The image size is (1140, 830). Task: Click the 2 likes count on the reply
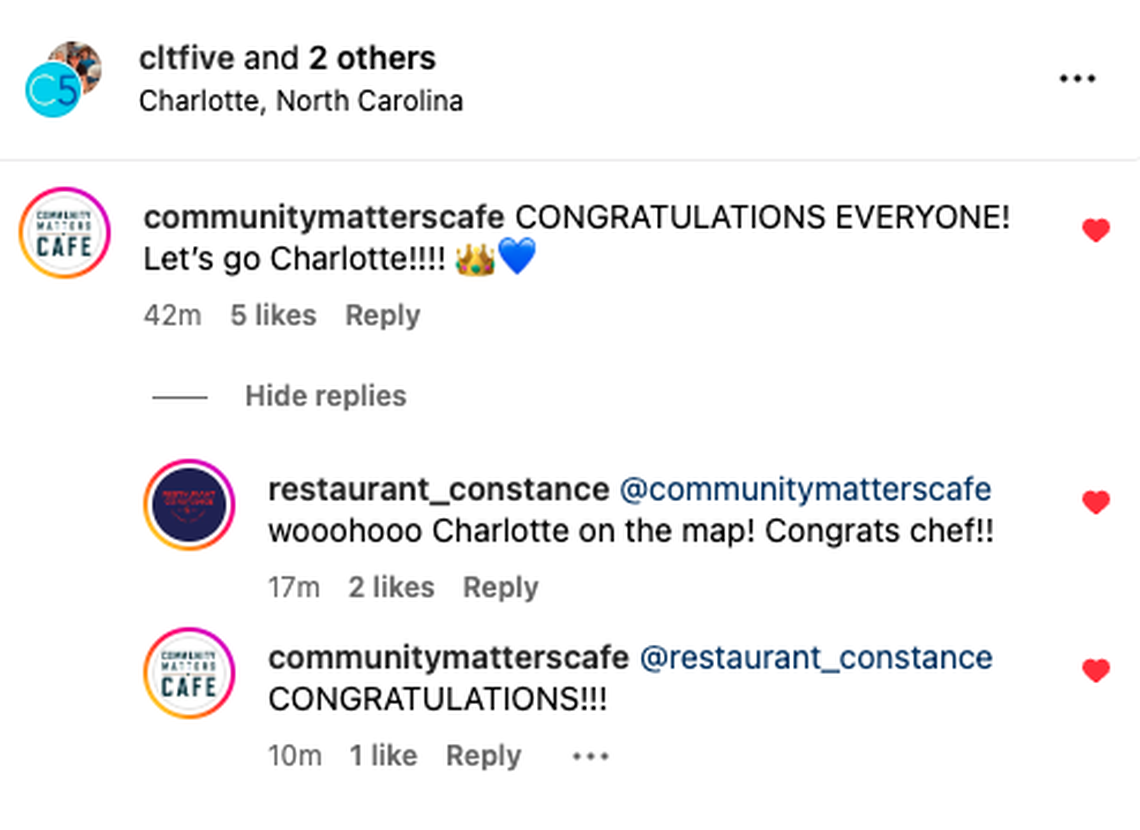(391, 587)
